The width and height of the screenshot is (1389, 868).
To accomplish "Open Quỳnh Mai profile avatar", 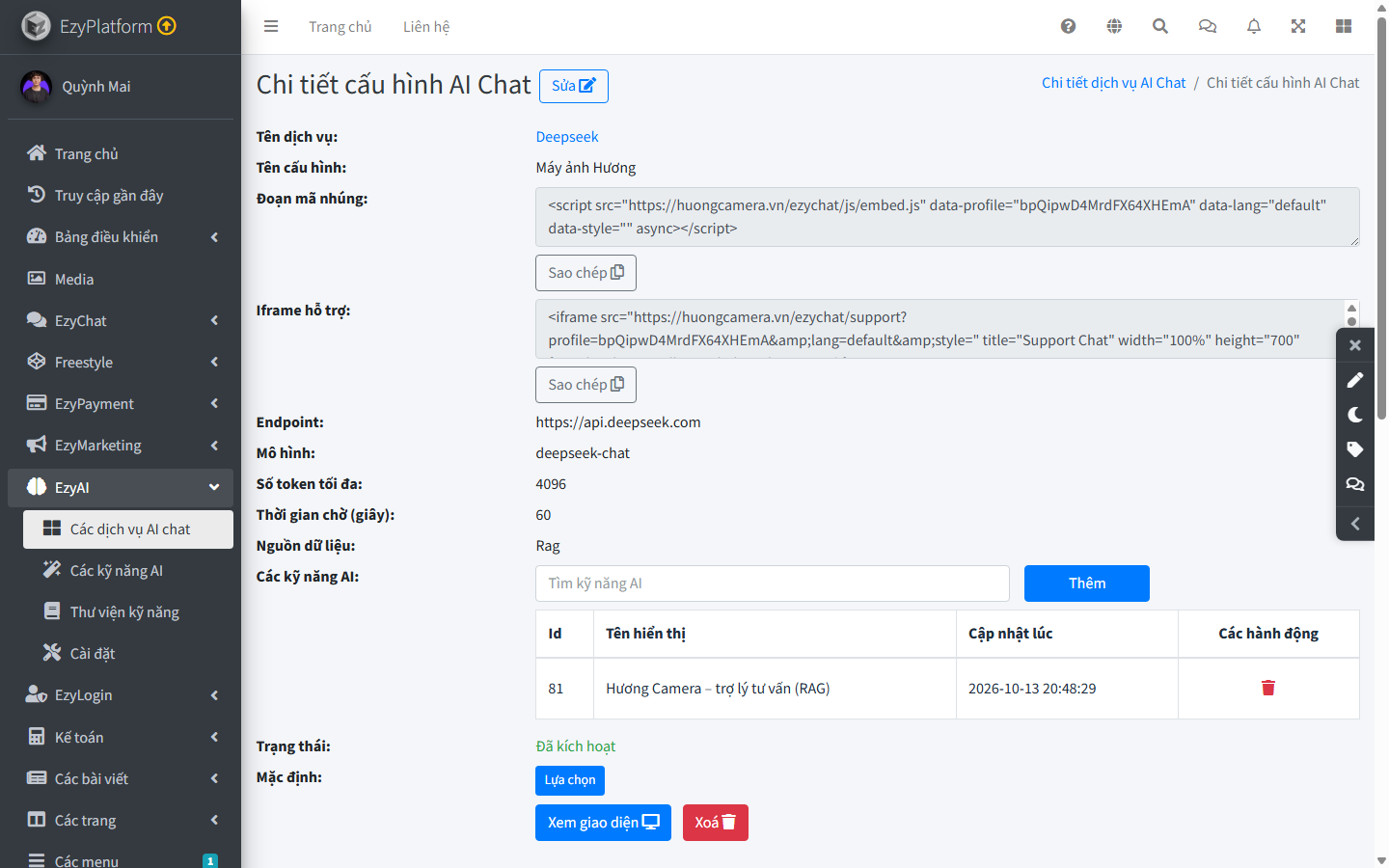I will click(37, 87).
